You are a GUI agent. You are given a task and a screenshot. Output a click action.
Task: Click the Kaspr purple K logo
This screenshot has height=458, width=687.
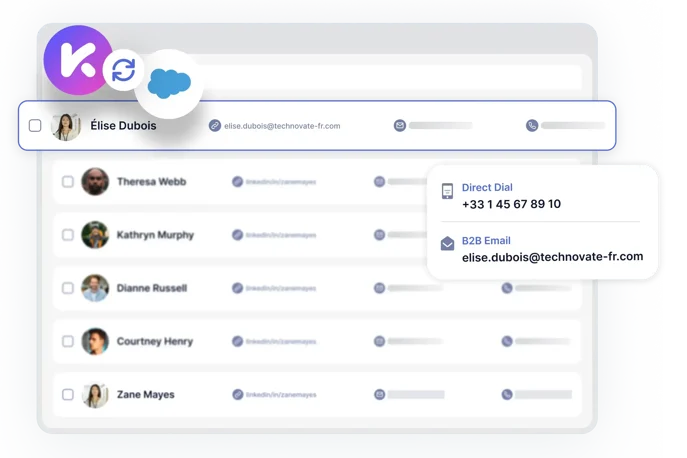coord(78,60)
